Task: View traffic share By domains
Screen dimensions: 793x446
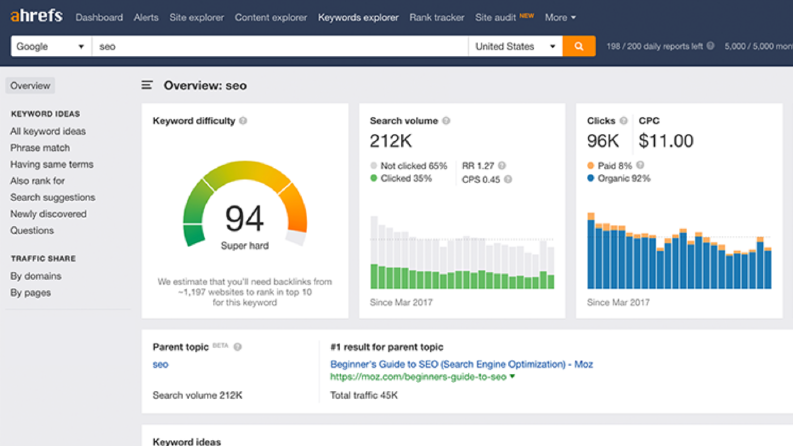Action: click(35, 276)
